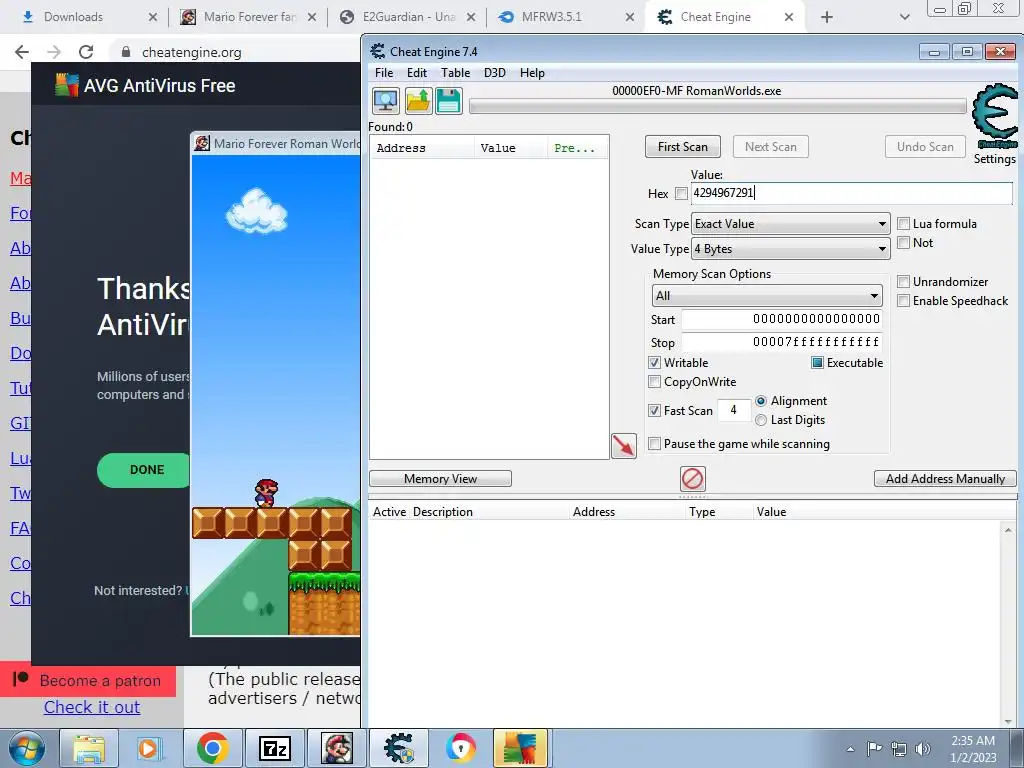The height and width of the screenshot is (768, 1024).
Task: Click the Address column header in results
Action: 423,148
